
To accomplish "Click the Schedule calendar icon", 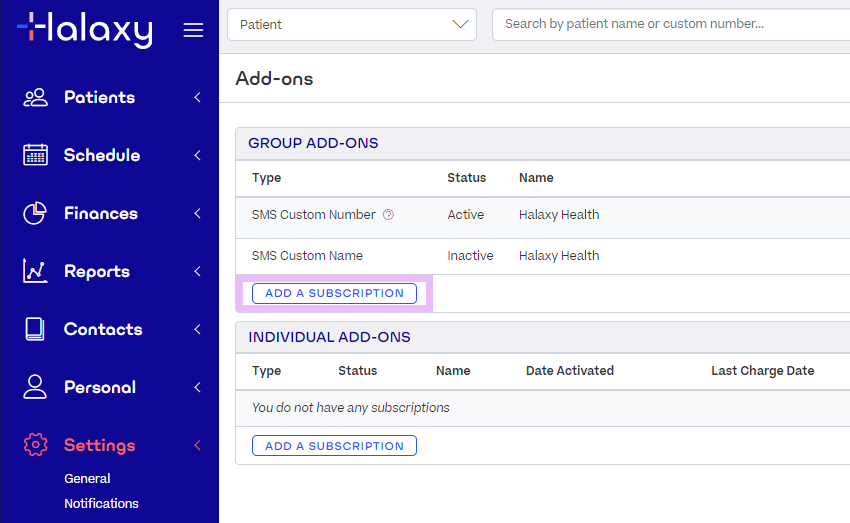I will coord(35,155).
